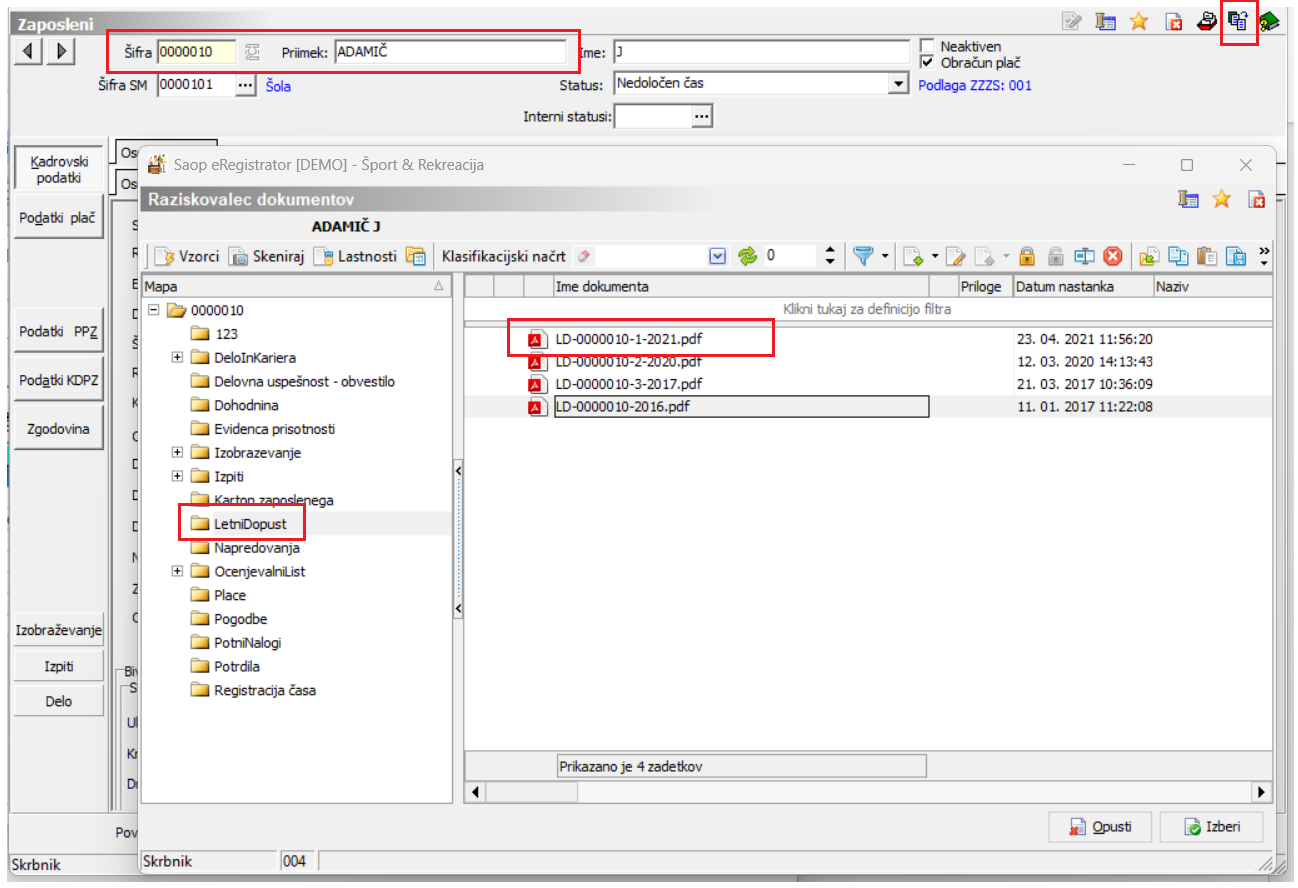Image resolution: width=1298 pixels, height=888 pixels.
Task: Toggle the Neaktiven checkbox
Action: point(926,46)
